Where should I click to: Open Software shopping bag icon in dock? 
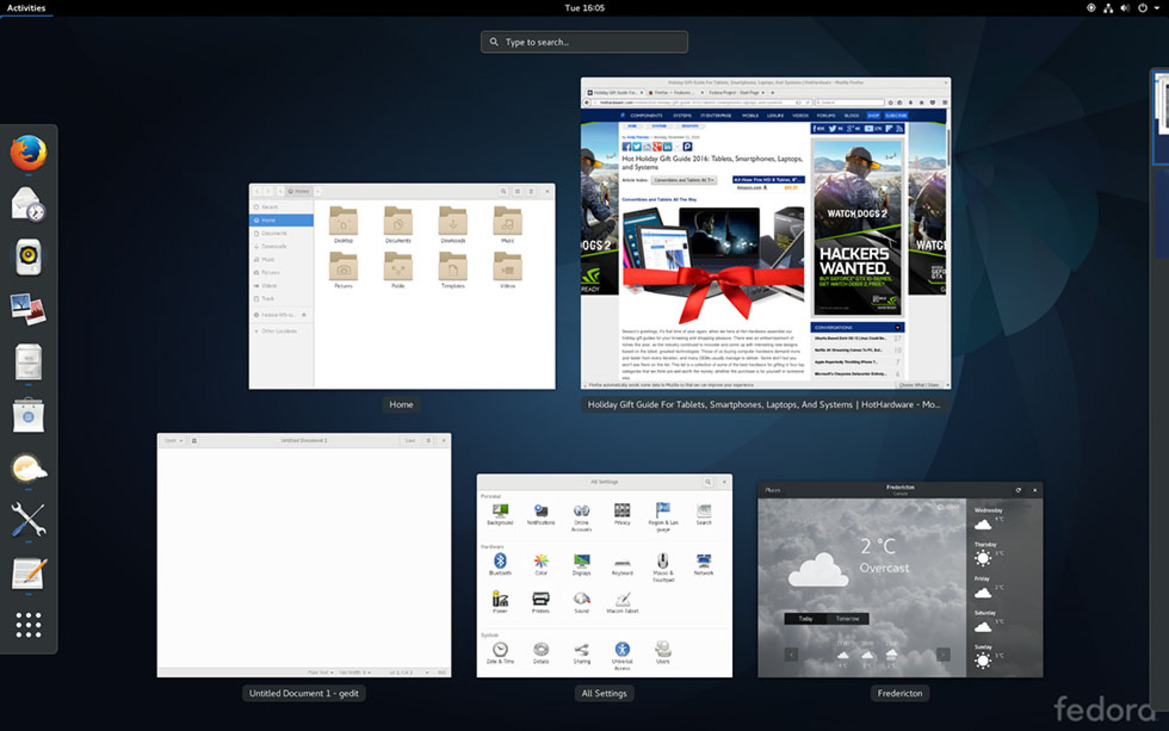pos(28,415)
